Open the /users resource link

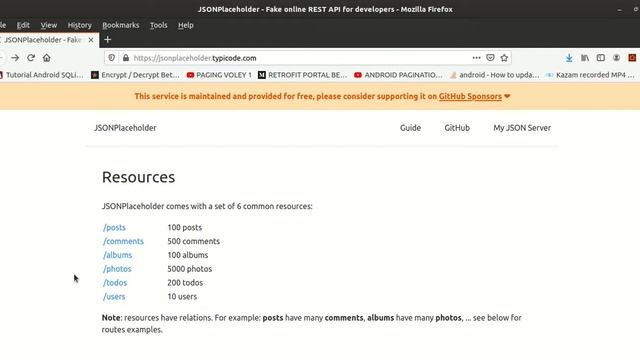[x=114, y=297]
